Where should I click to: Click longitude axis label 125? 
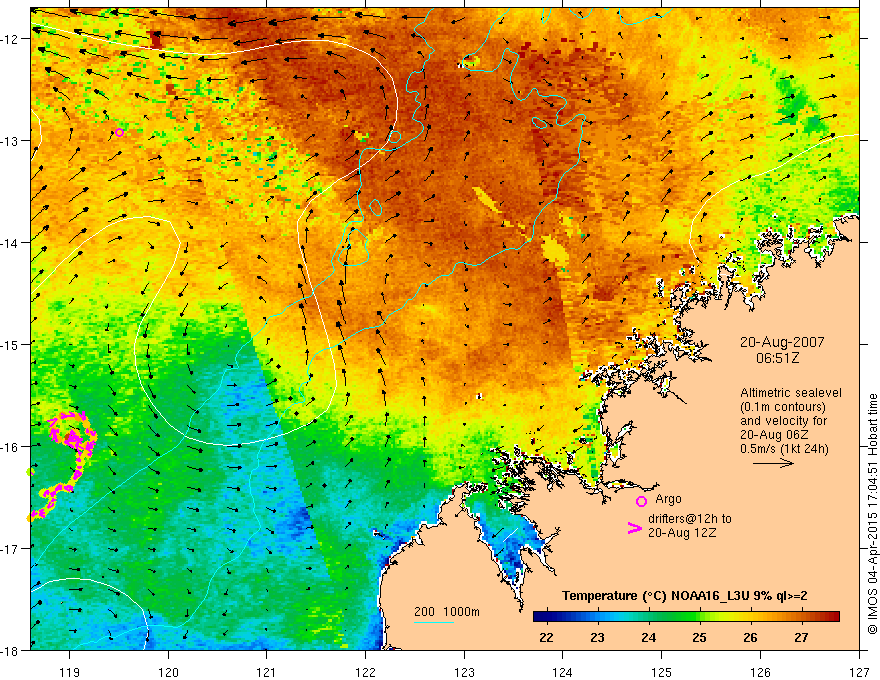[662, 672]
